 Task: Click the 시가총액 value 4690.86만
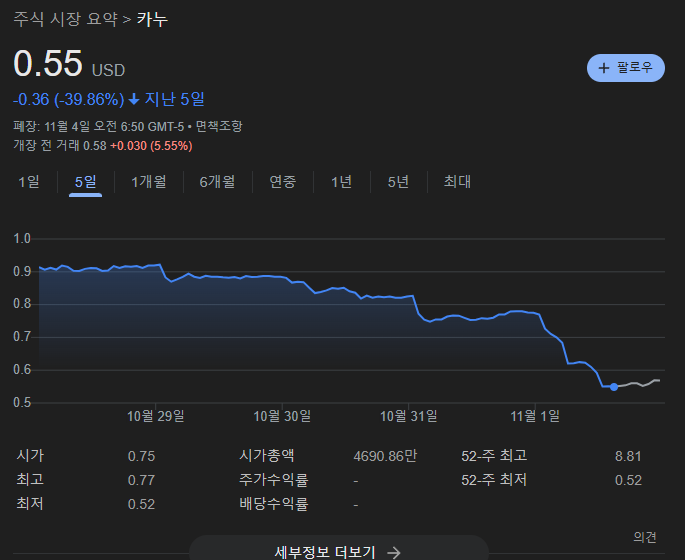[x=385, y=456]
